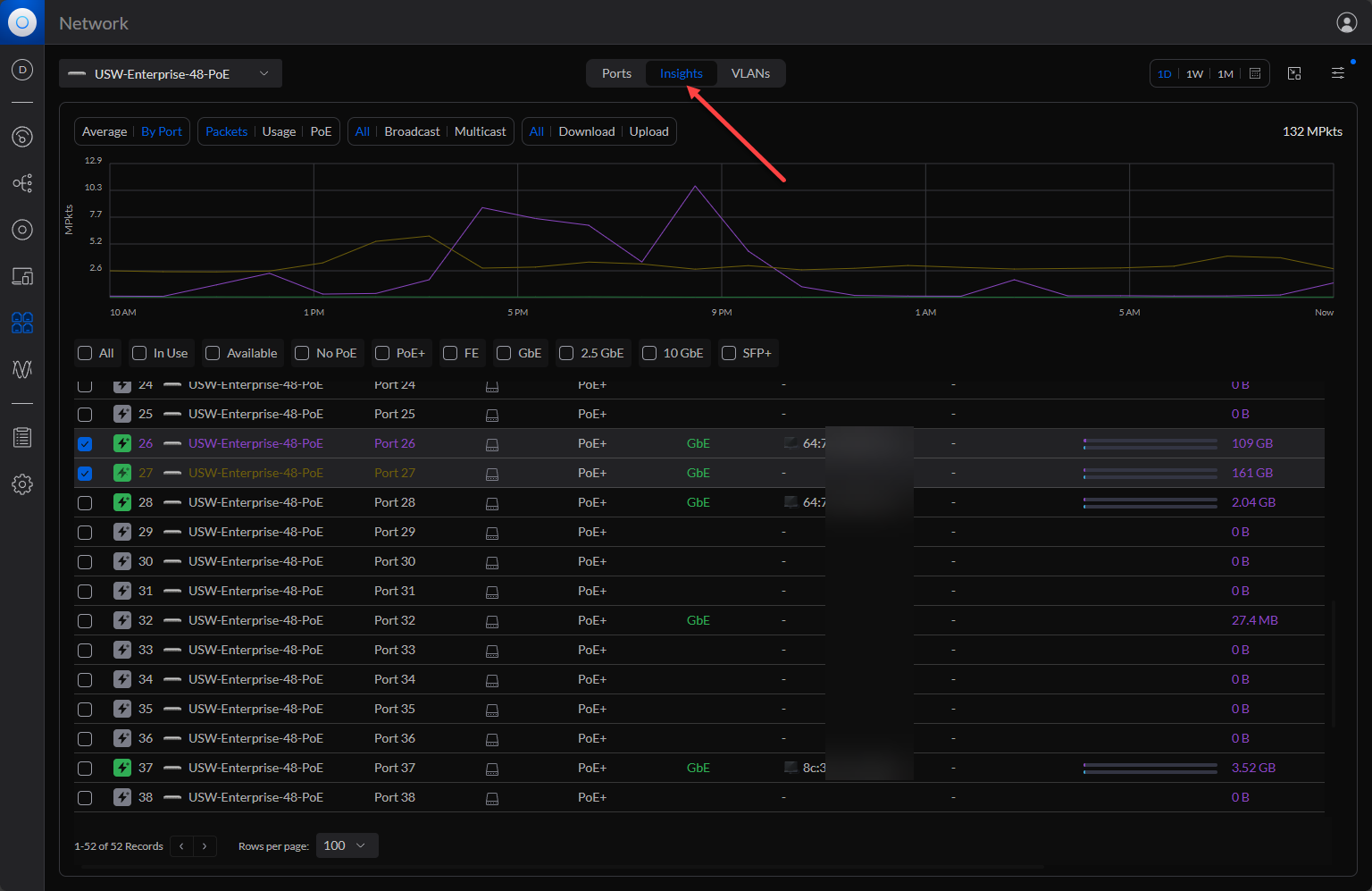The image size is (1372, 891).
Task: Check the 10 GbE filter checkbox
Action: (649, 353)
